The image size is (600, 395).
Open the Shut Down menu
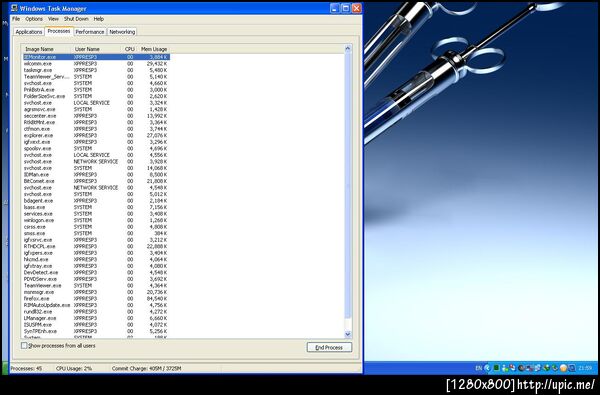click(76, 19)
